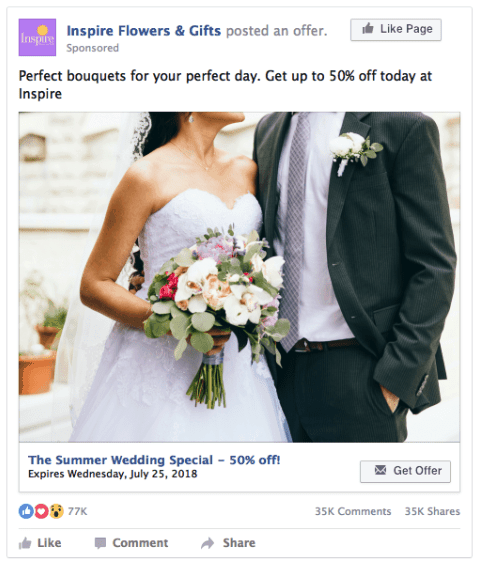
Task: View the 77K reactions count
Action: click(77, 511)
